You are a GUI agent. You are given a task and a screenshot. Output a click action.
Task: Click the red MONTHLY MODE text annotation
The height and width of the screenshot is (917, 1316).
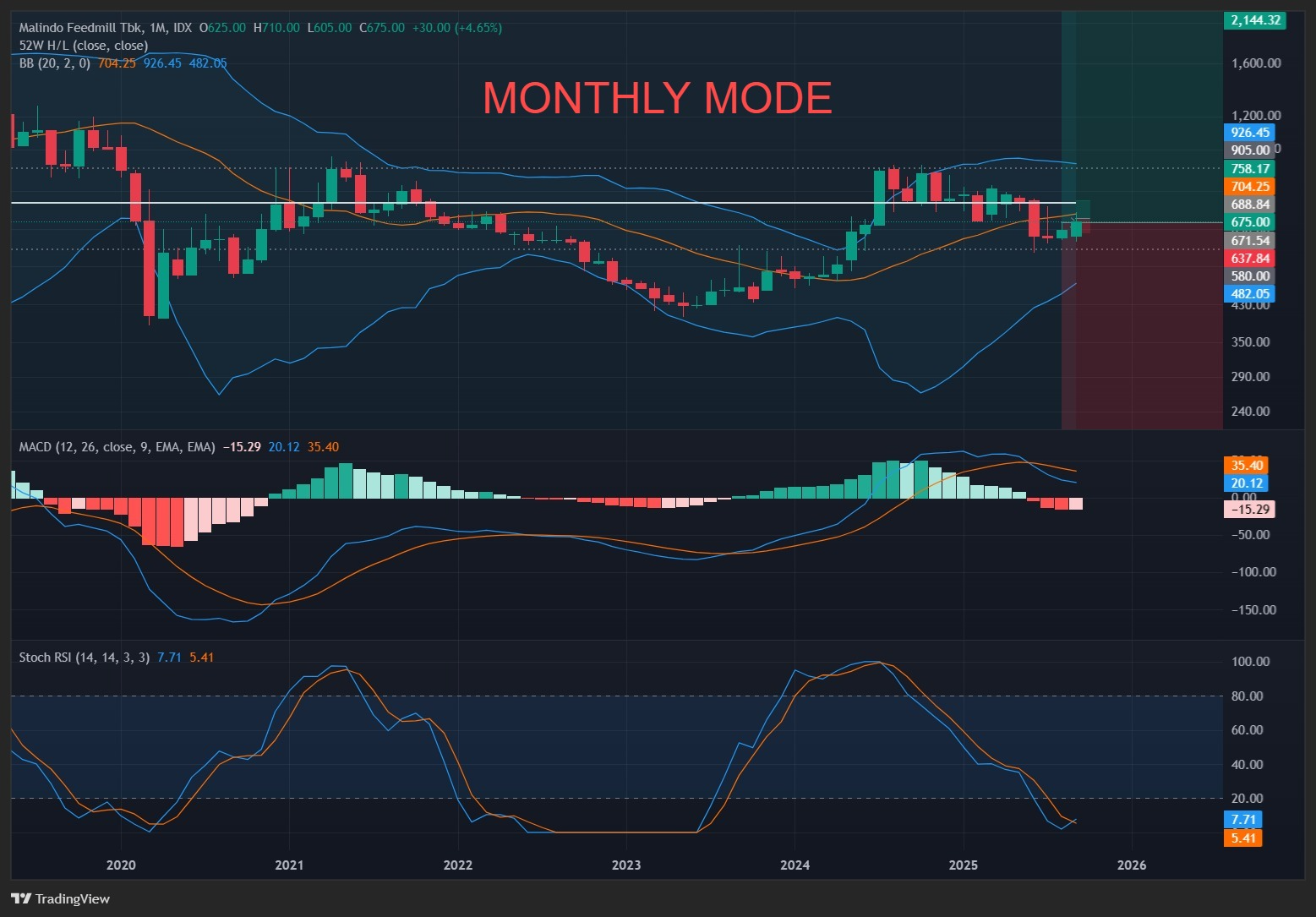pyautogui.click(x=657, y=99)
